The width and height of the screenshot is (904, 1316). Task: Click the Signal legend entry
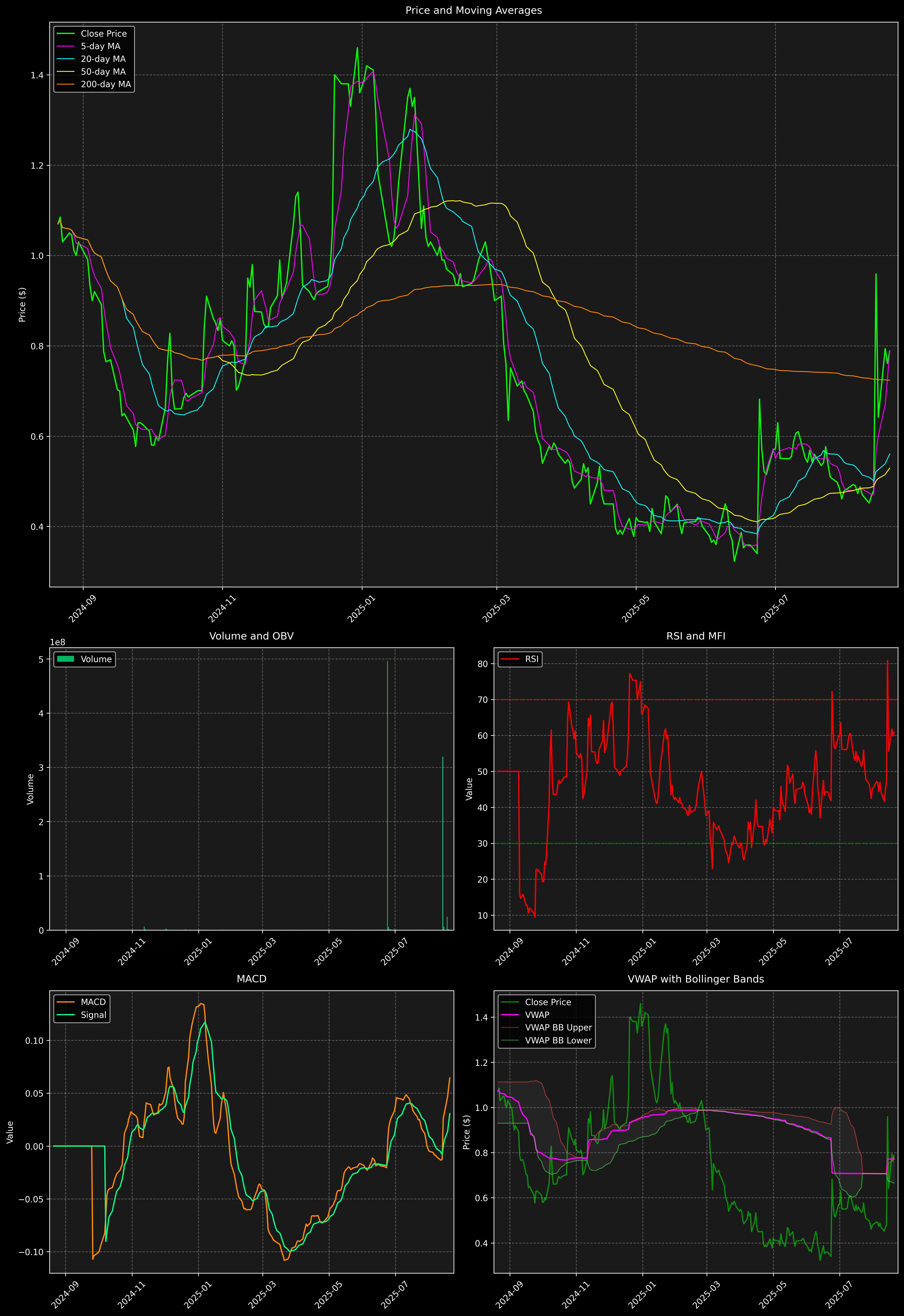(93, 1015)
